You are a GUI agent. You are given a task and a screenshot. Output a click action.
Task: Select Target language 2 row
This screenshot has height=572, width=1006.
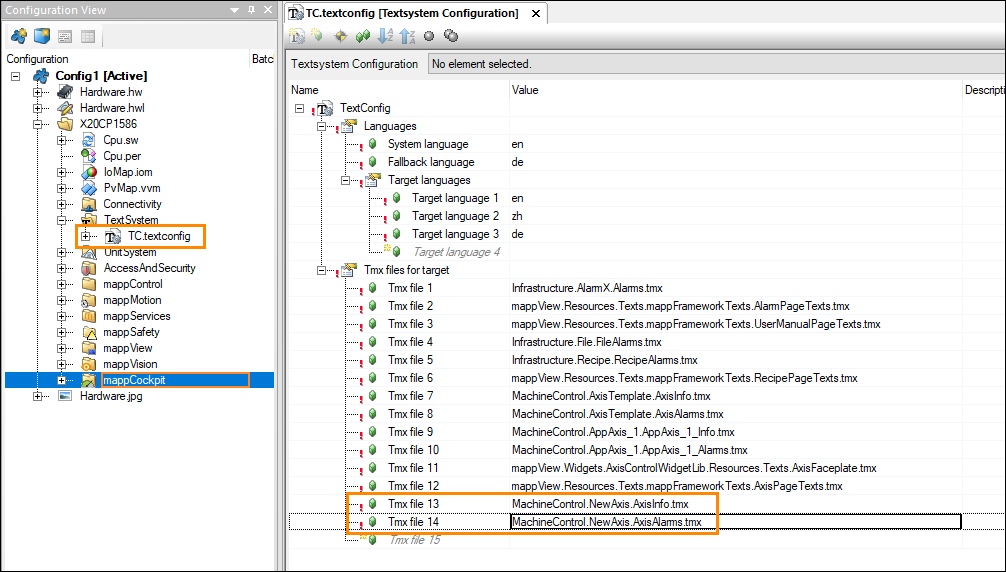(x=455, y=216)
